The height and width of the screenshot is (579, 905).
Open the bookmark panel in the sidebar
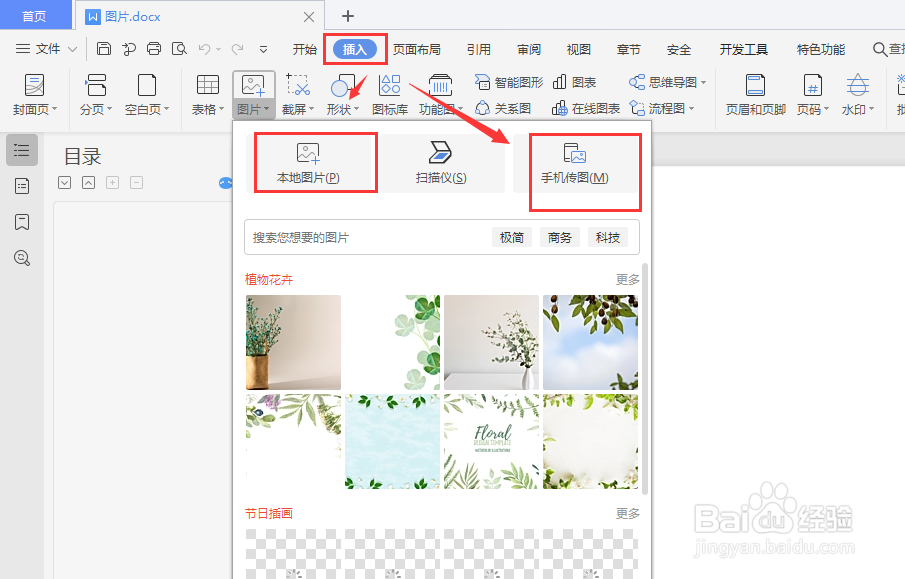21,222
